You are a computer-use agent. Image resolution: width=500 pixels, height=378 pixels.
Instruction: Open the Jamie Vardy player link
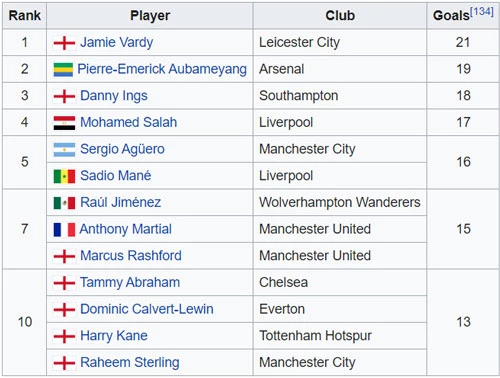[x=116, y=42]
